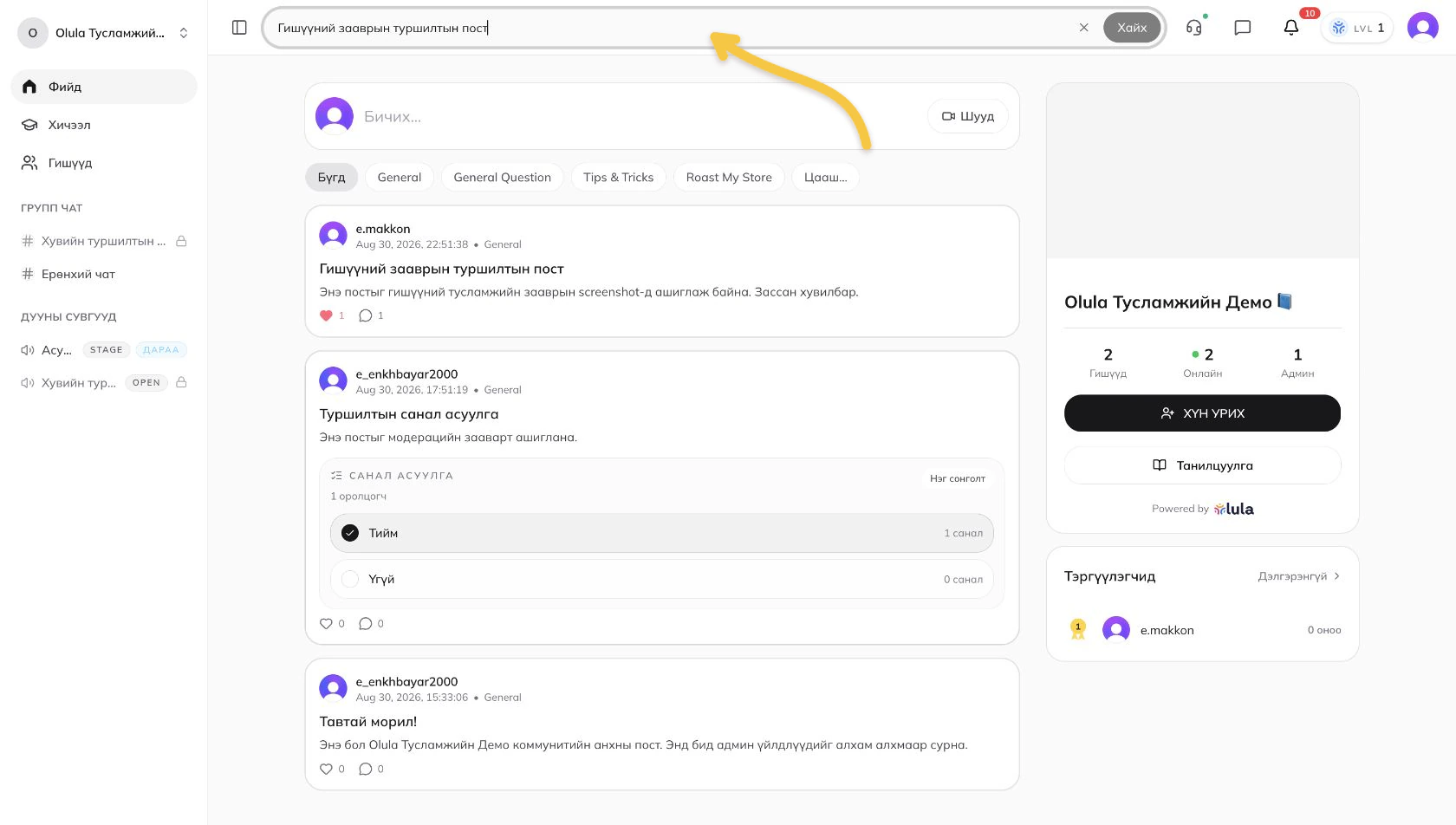Select the Roast My Store filter tab
This screenshot has height=825, width=1456.
(729, 177)
